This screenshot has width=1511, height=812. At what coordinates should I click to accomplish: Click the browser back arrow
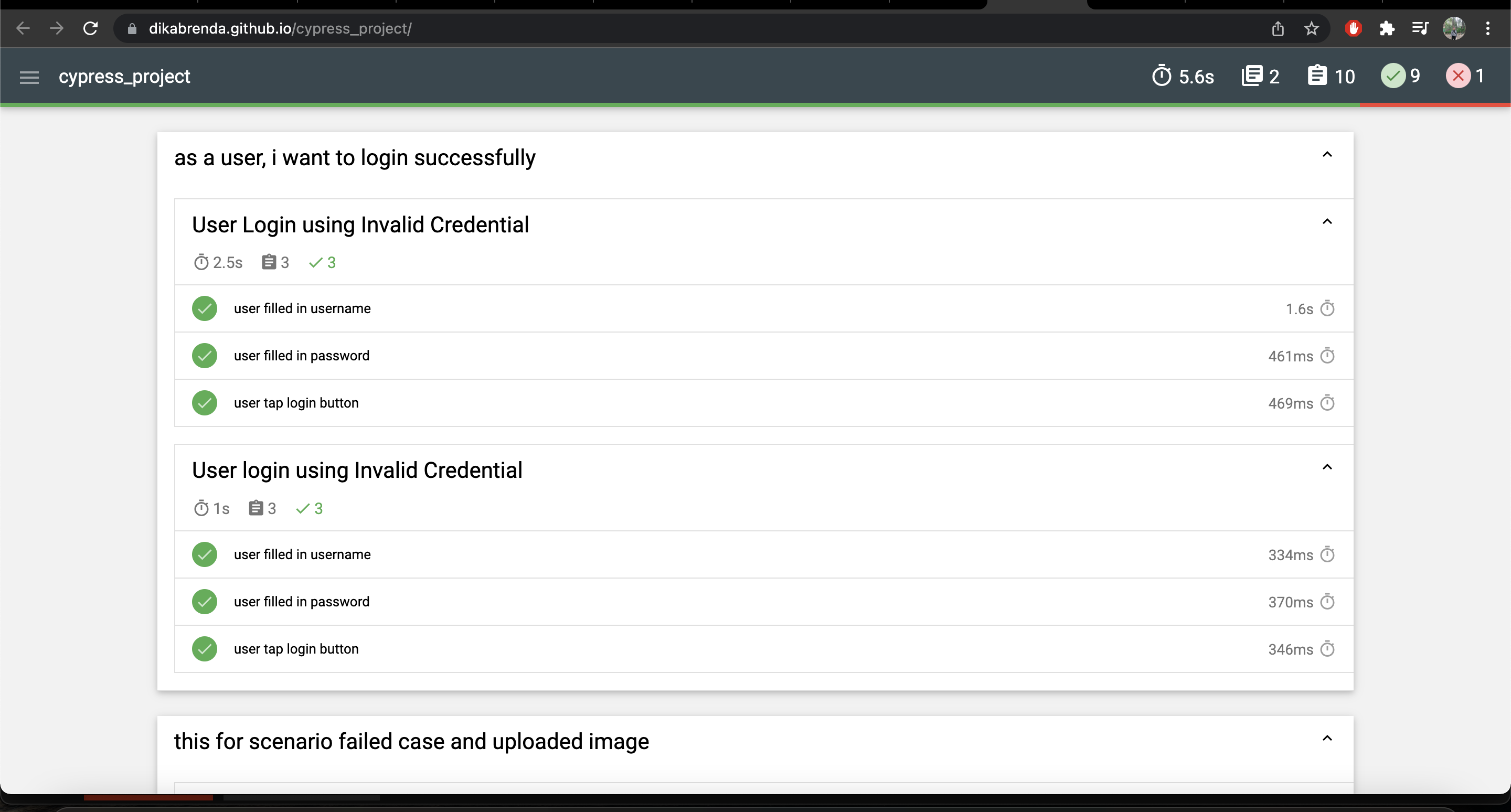[23, 28]
